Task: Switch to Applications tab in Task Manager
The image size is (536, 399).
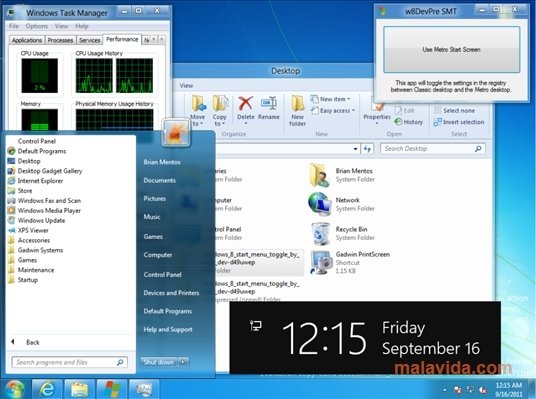Action: (x=27, y=40)
